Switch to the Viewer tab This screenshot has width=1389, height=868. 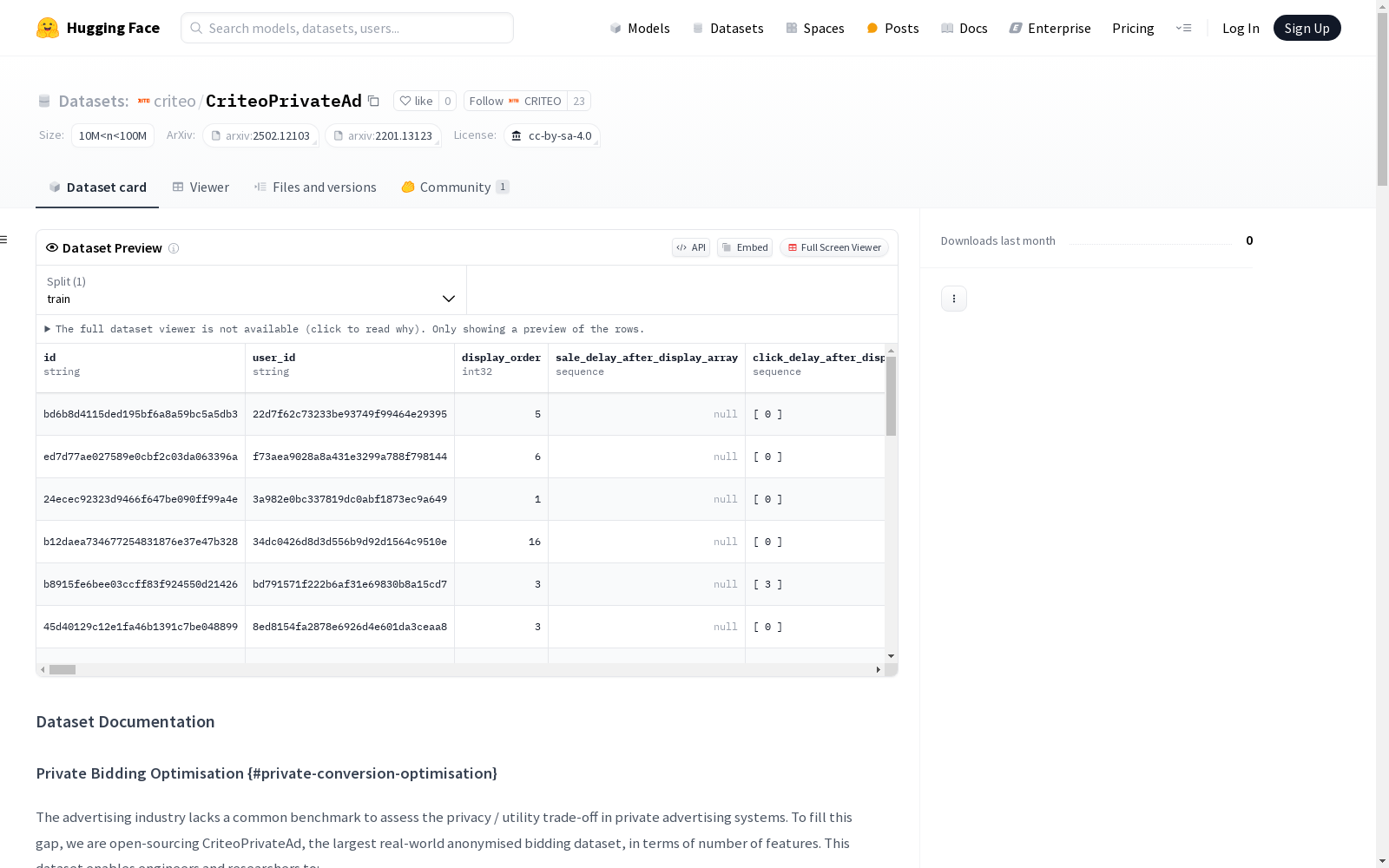pos(201,187)
